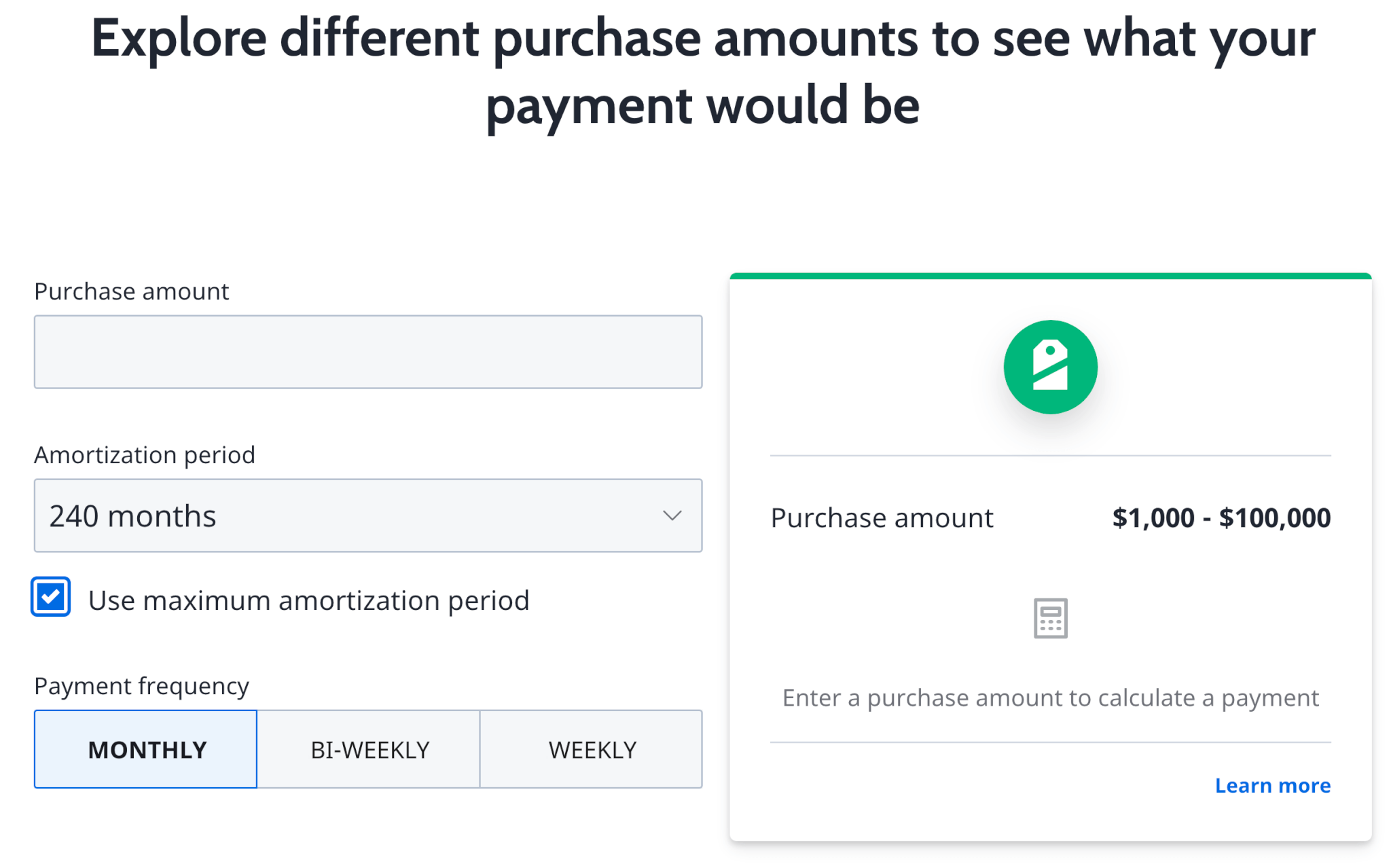
Task: Focus the empty purchase amount input box
Action: [x=367, y=352]
